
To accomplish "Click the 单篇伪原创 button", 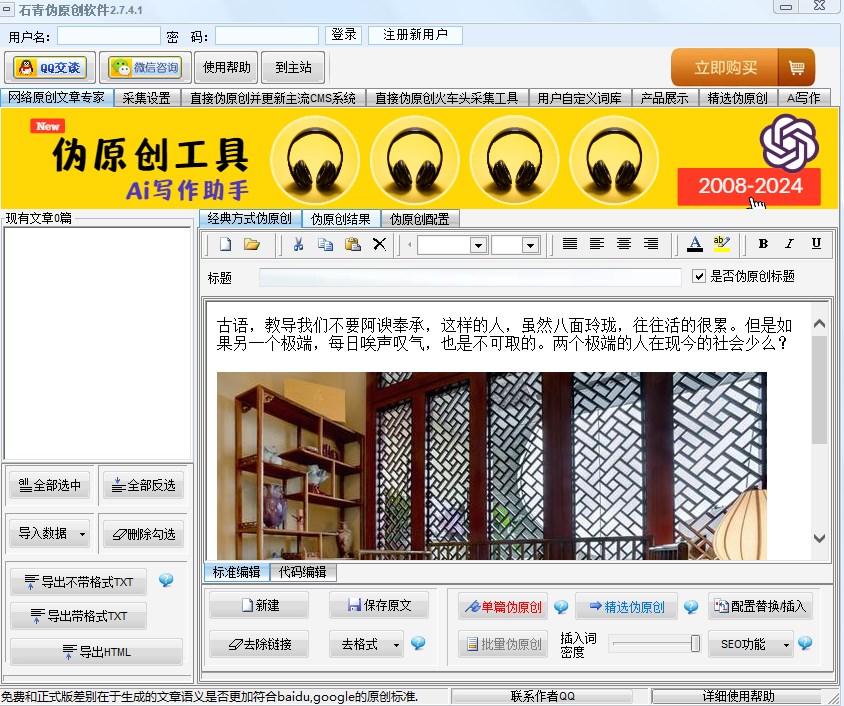I will [503, 607].
